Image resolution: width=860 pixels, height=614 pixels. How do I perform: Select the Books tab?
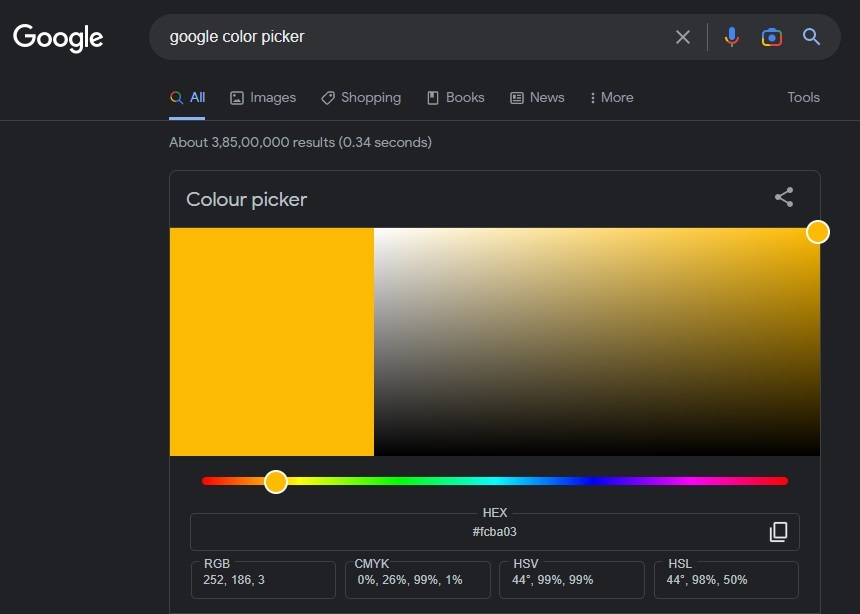[x=455, y=97]
